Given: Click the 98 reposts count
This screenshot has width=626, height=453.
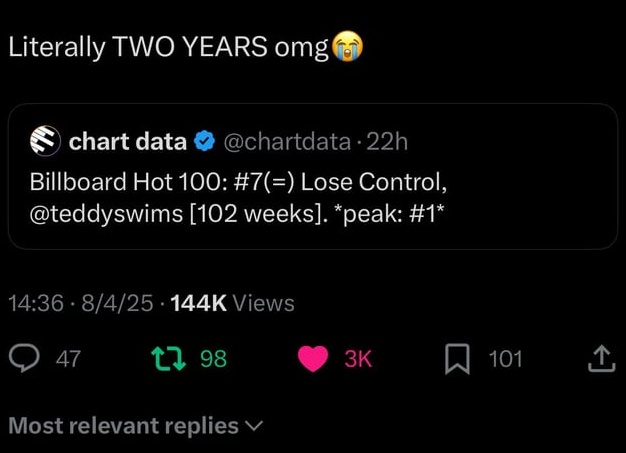Looking at the screenshot, I should point(214,358).
